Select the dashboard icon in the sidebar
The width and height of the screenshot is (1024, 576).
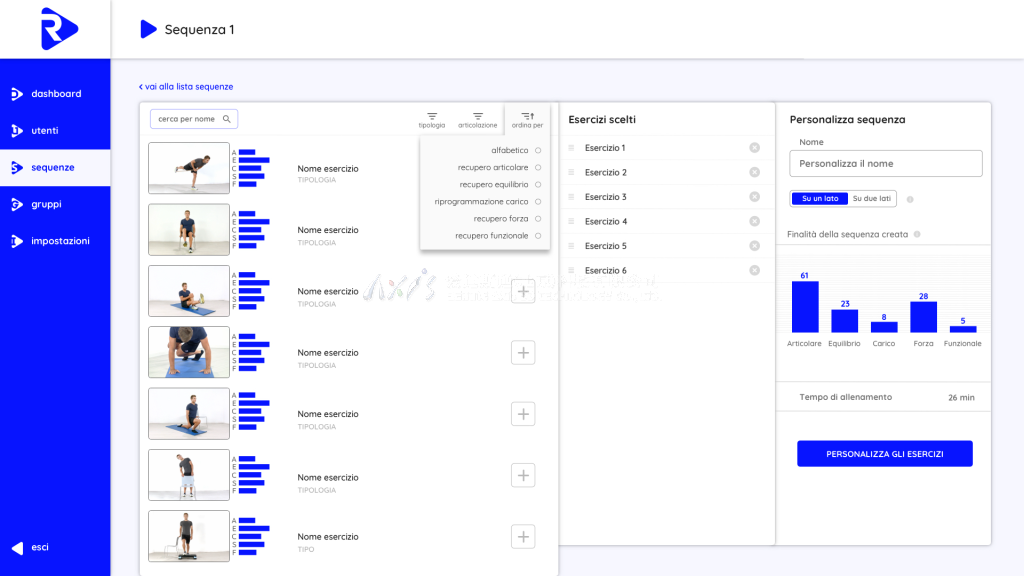[17, 93]
